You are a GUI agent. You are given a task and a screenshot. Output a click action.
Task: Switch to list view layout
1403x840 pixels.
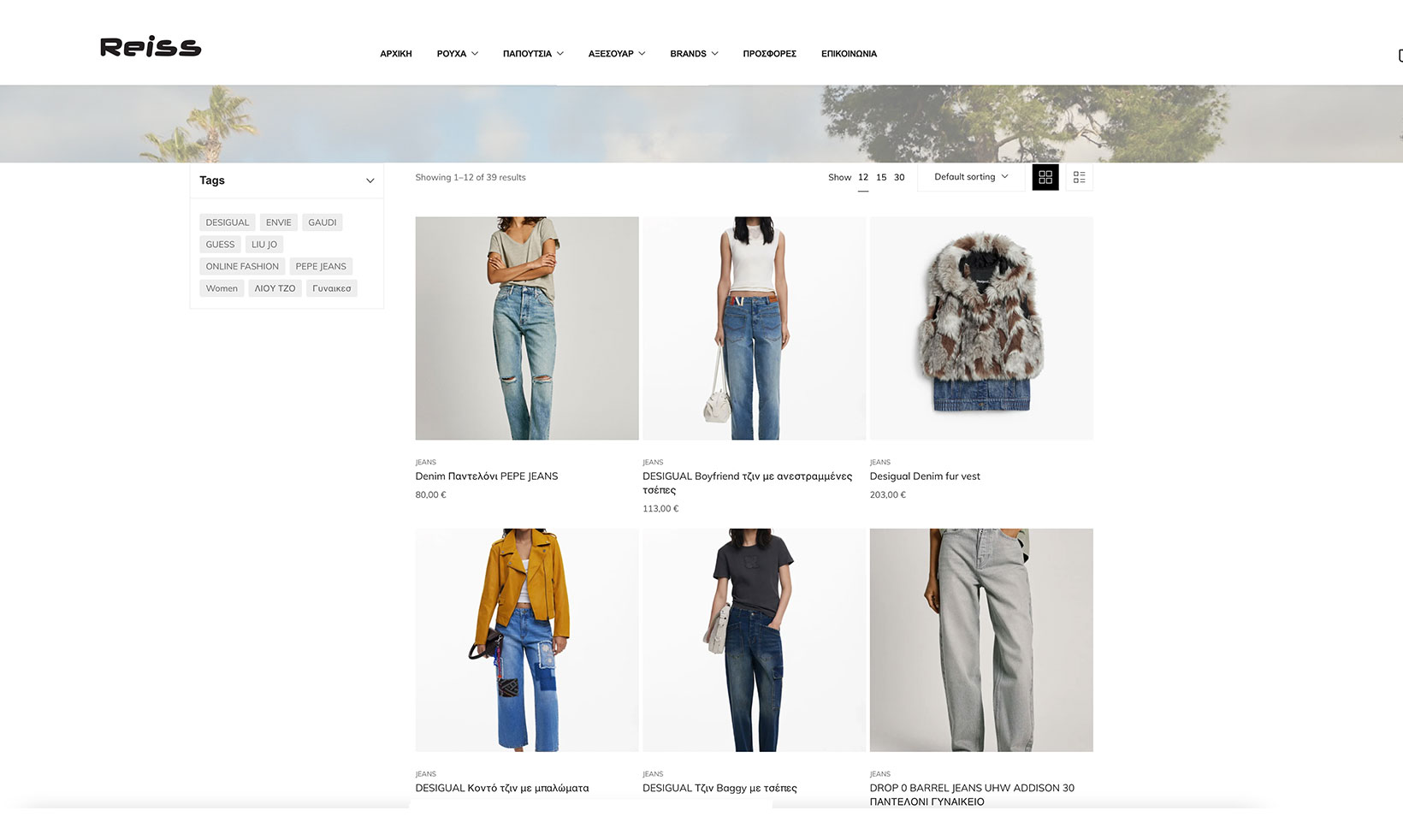click(x=1079, y=177)
